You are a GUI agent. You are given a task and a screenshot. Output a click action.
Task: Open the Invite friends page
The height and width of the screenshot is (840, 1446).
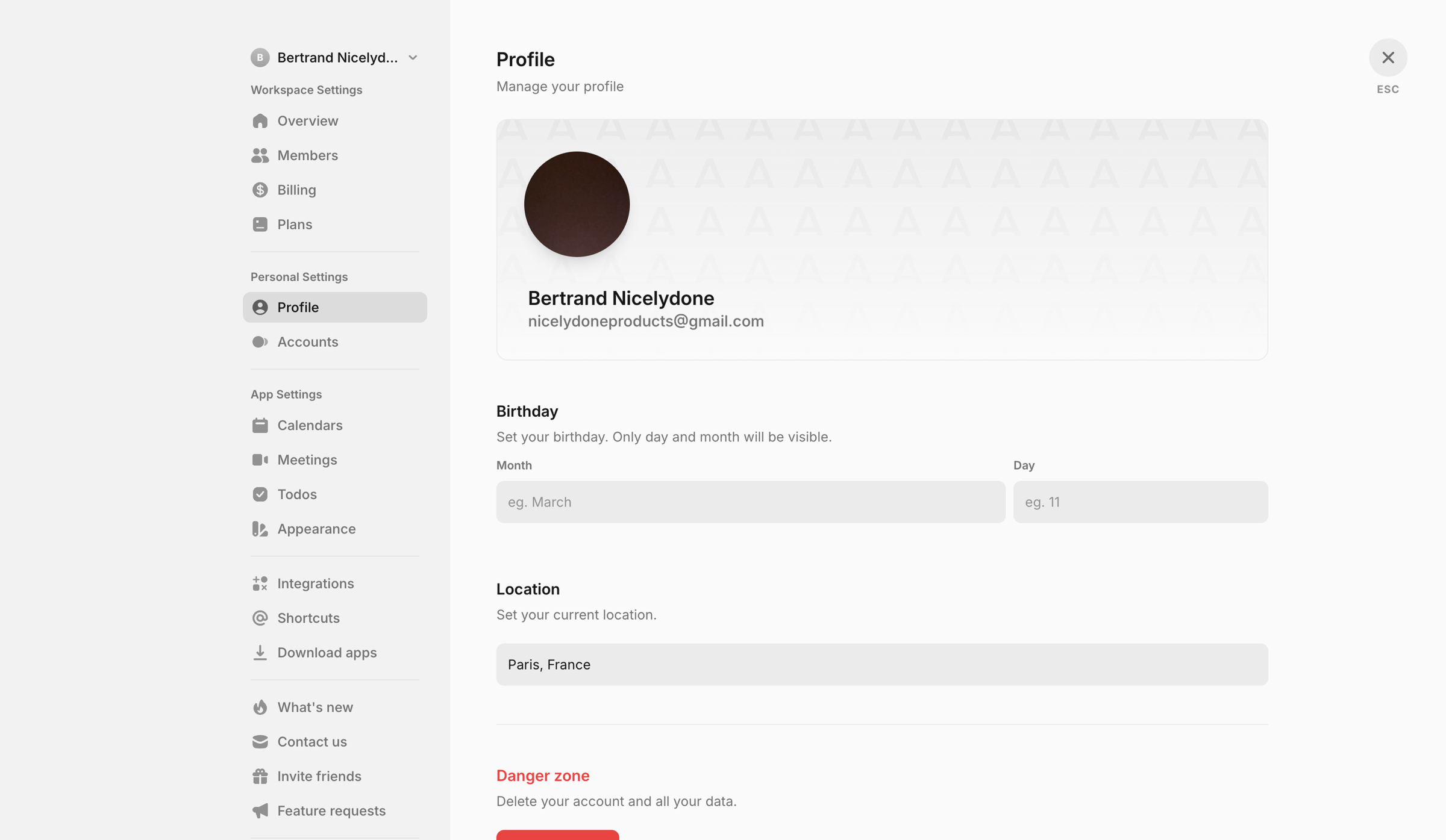(x=334, y=776)
